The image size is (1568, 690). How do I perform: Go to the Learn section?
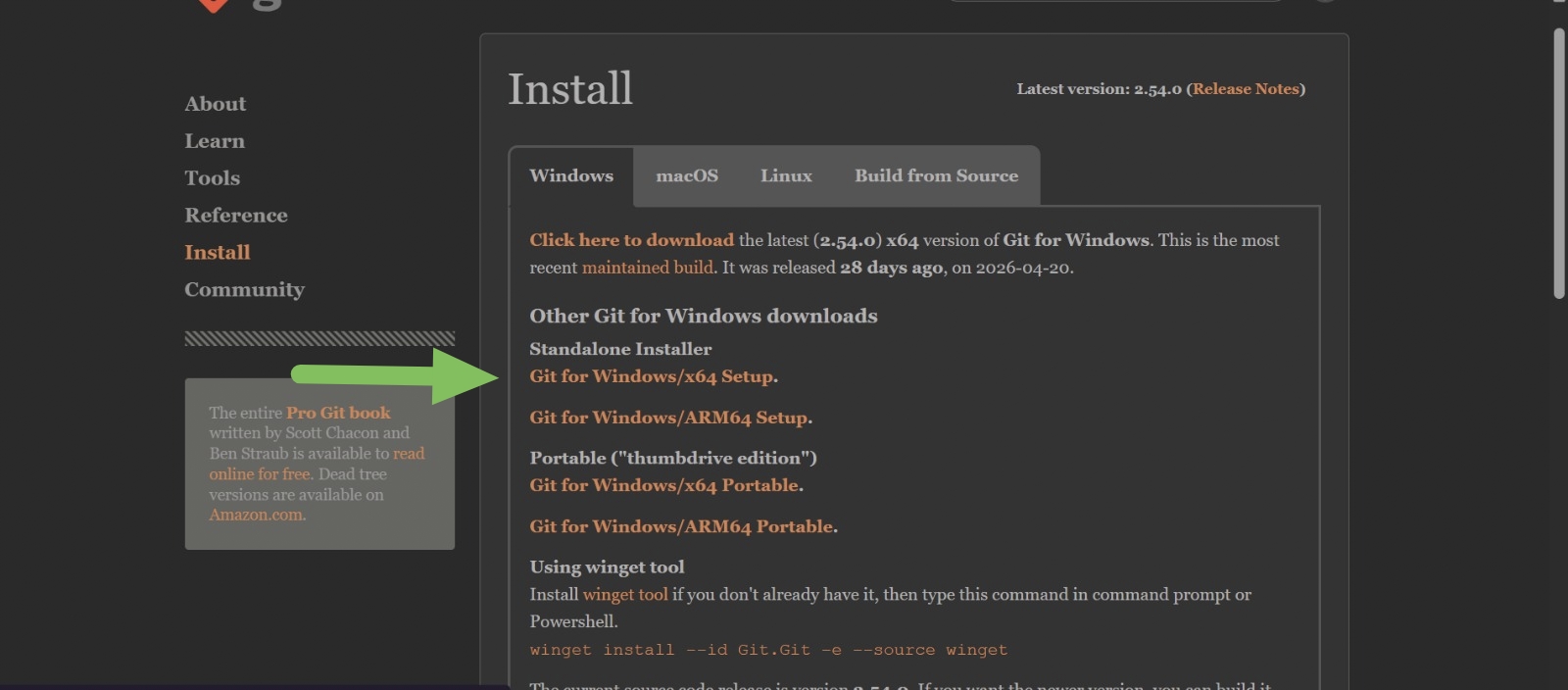click(x=215, y=141)
